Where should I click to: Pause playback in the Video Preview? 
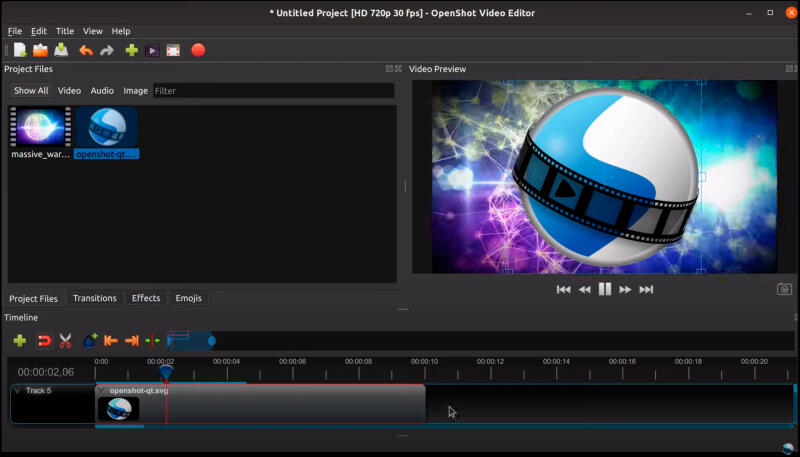(x=605, y=289)
